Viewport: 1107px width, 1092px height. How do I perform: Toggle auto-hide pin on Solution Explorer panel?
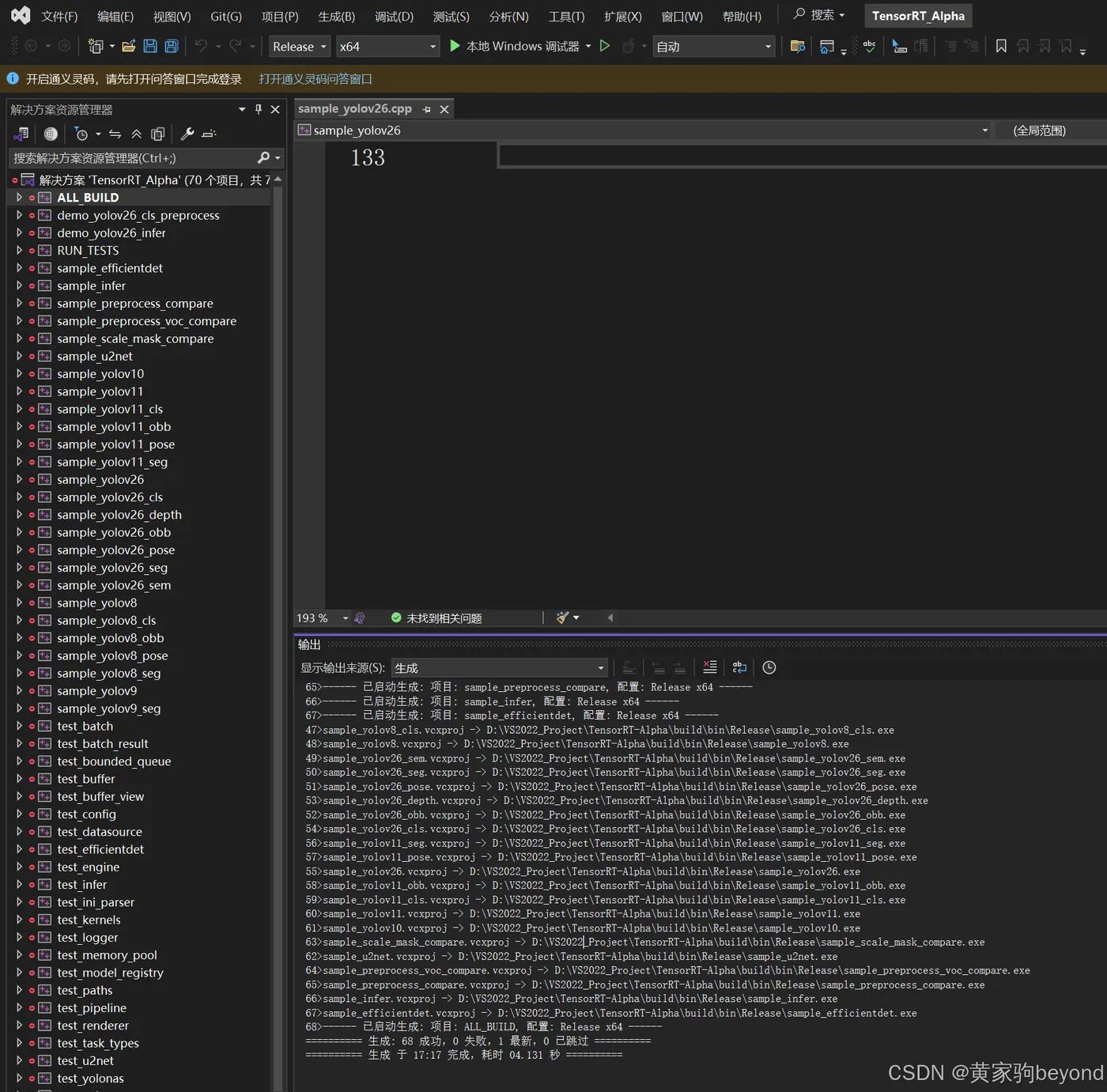pos(259,109)
